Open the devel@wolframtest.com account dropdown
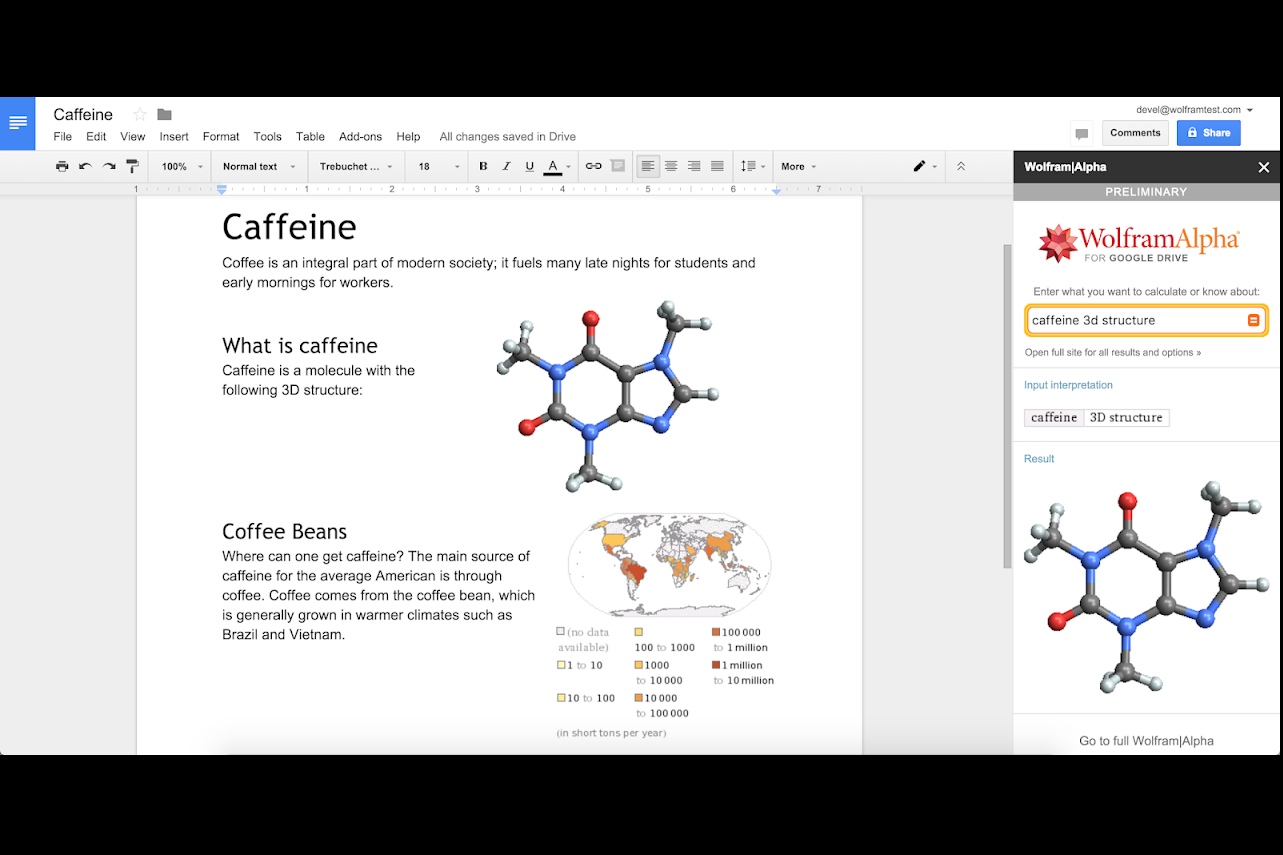The width and height of the screenshot is (1283, 855). (x=1194, y=110)
